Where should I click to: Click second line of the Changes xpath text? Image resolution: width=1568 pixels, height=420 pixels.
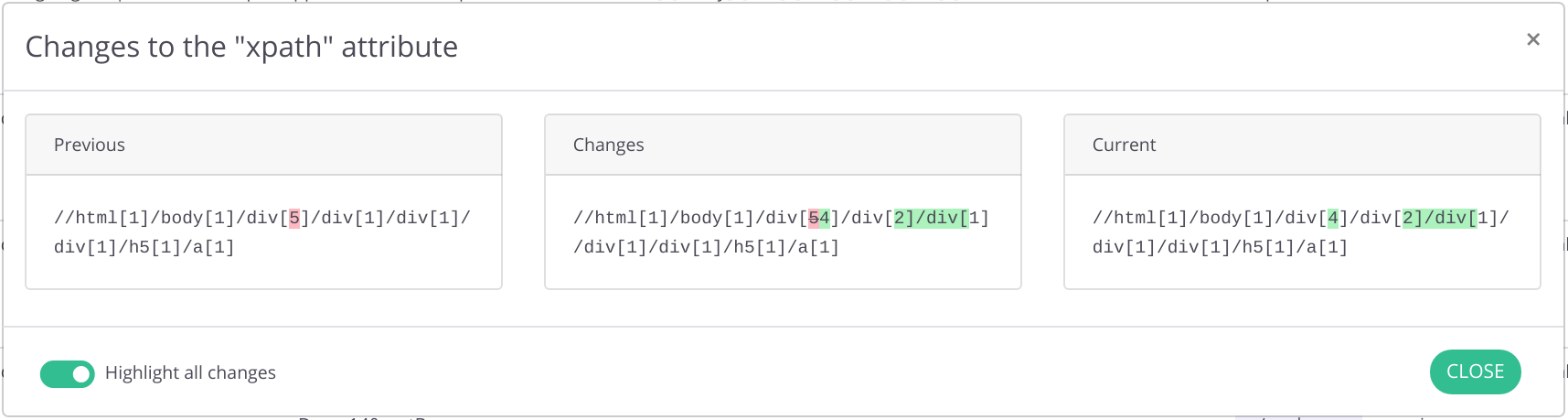click(x=706, y=247)
